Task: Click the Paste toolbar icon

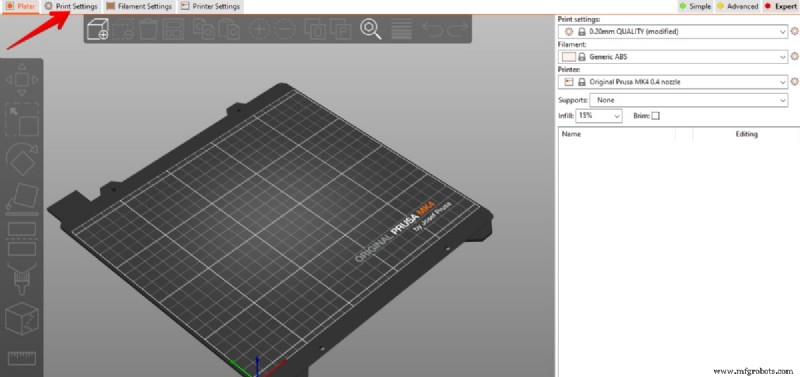Action: [x=229, y=29]
